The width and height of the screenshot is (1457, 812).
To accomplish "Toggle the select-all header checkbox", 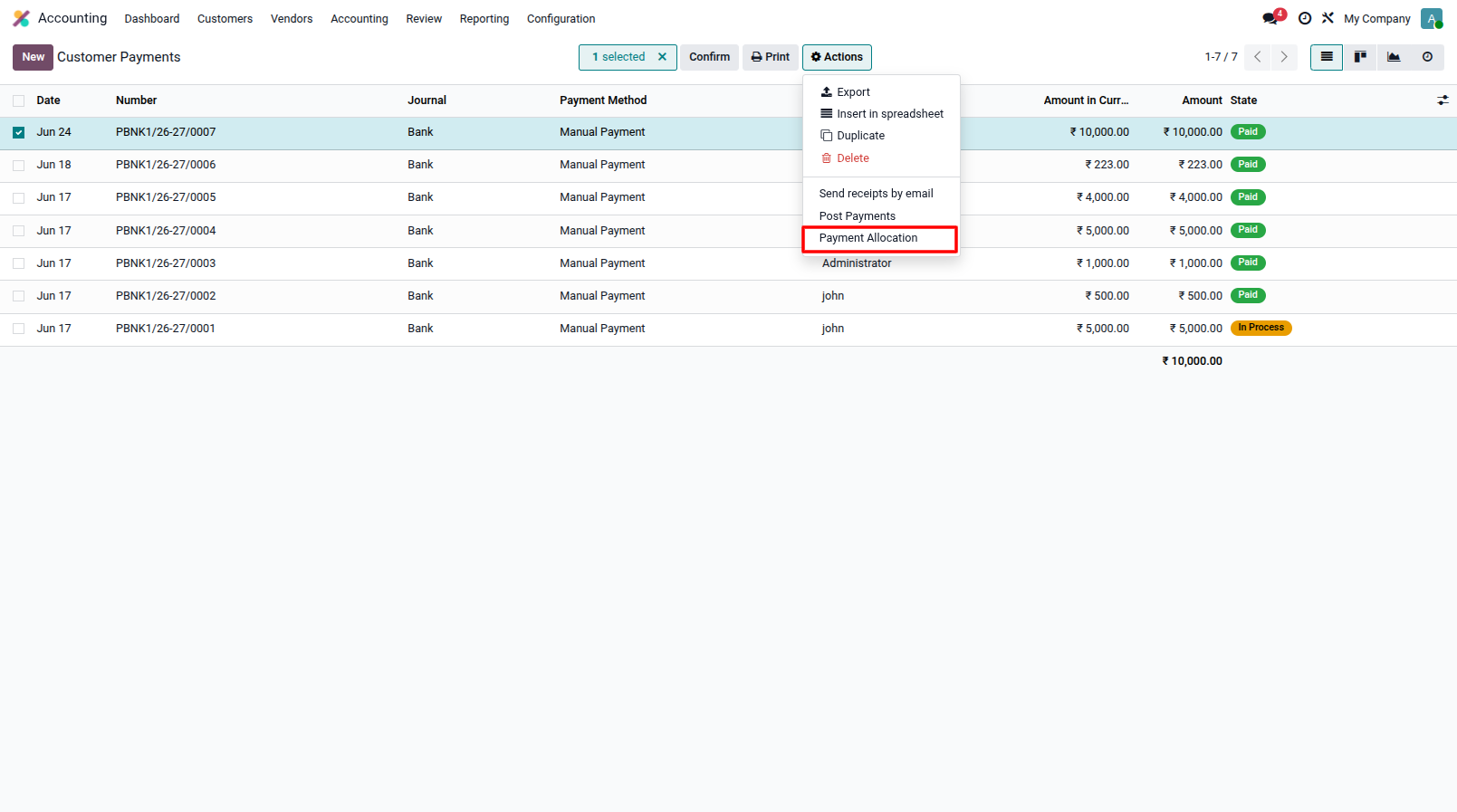I will [x=18, y=100].
